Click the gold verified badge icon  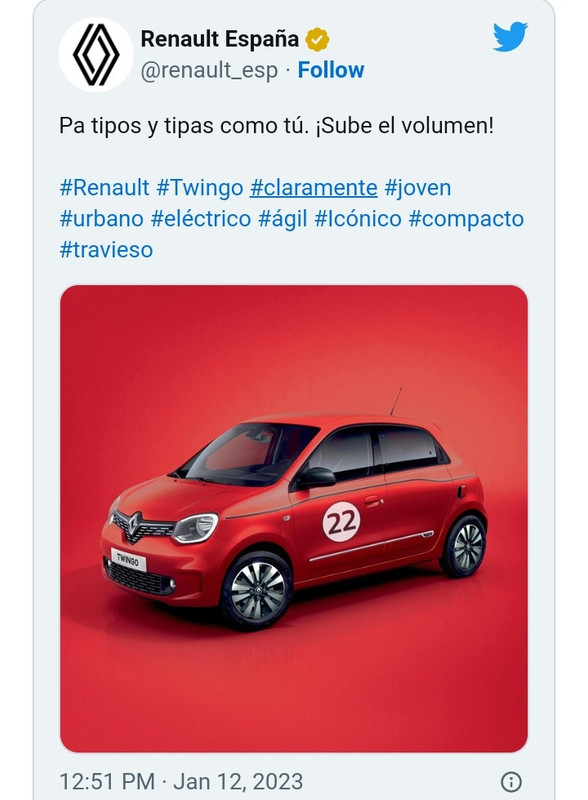317,40
